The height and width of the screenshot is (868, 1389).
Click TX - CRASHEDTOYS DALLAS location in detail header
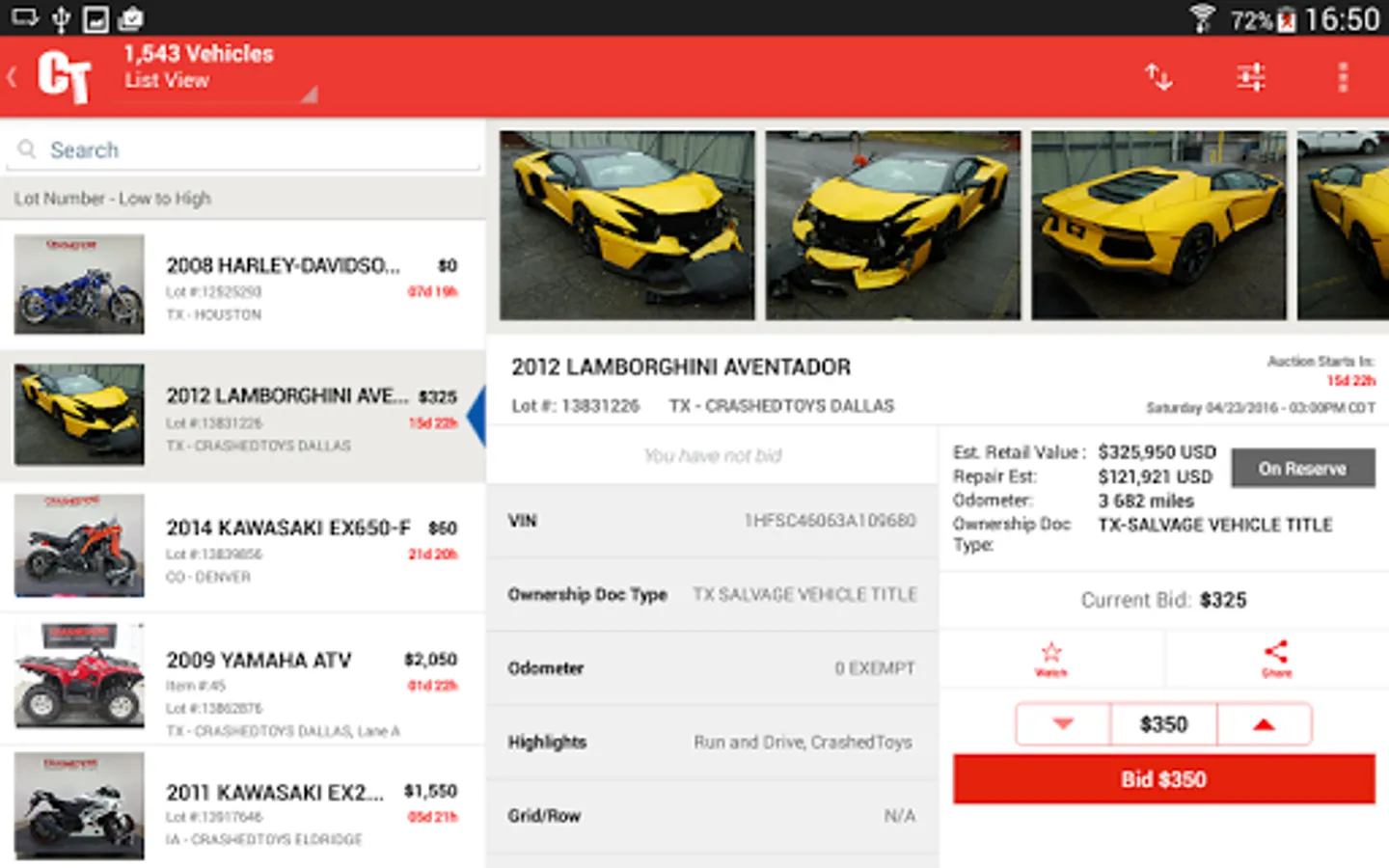782,406
